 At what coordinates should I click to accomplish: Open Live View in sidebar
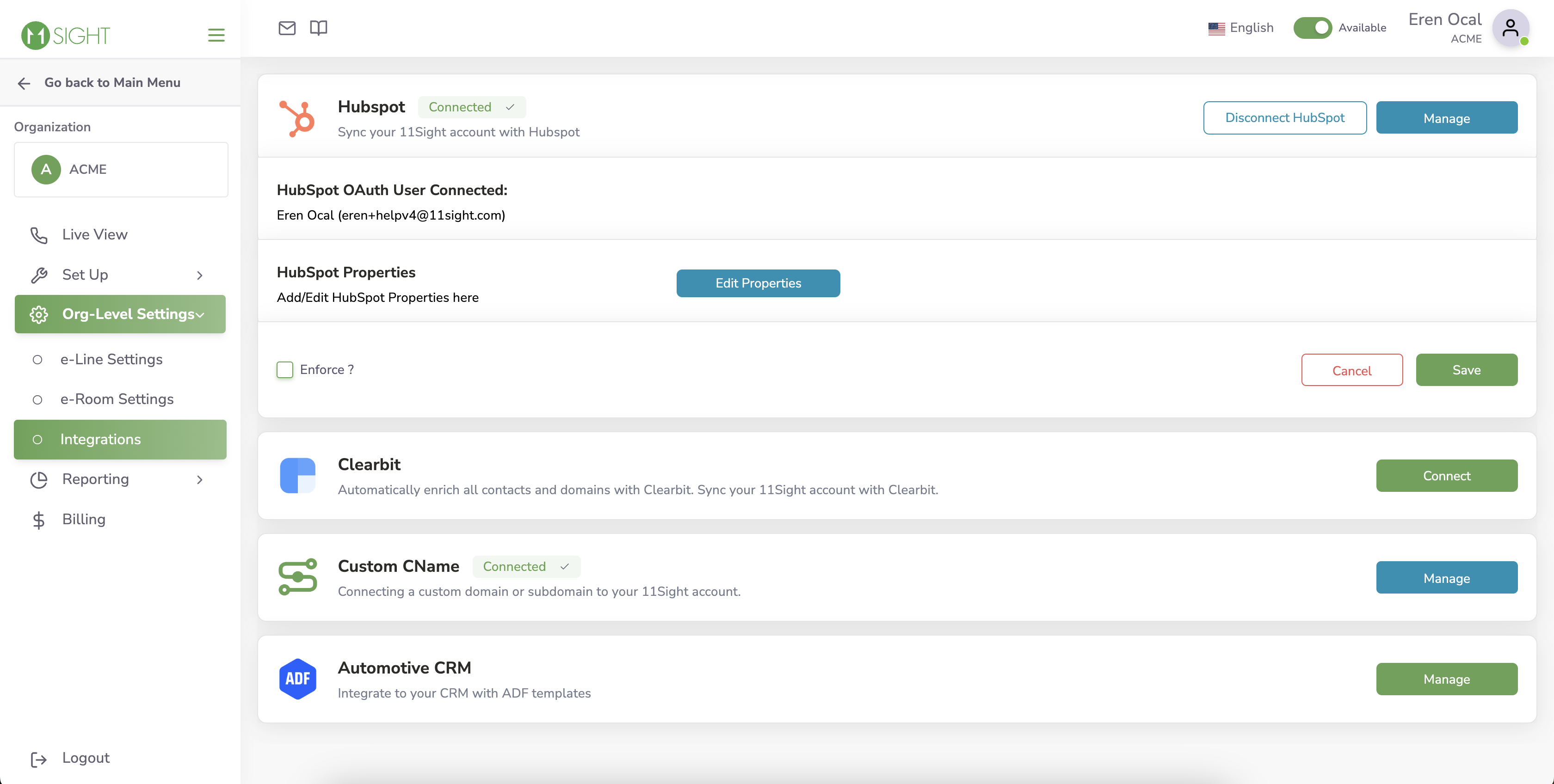coord(95,234)
